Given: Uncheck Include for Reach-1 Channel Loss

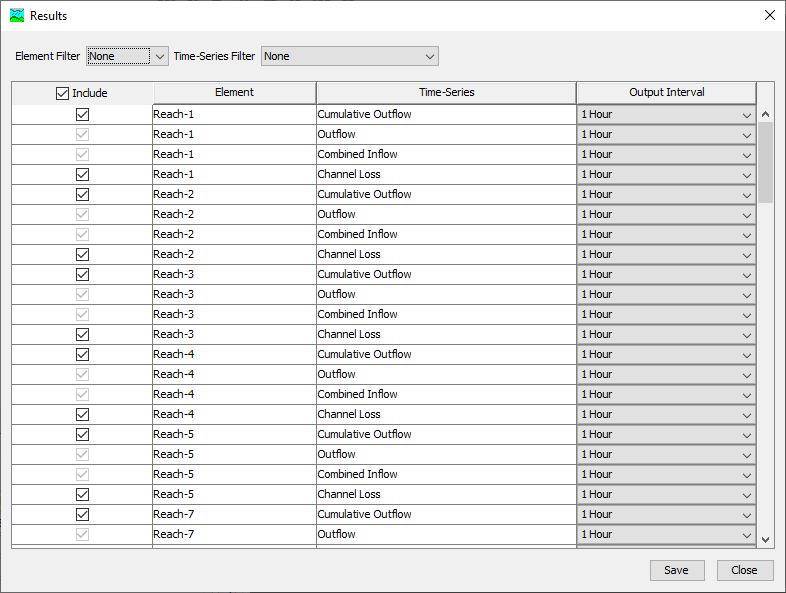Looking at the screenshot, I should click(x=82, y=174).
